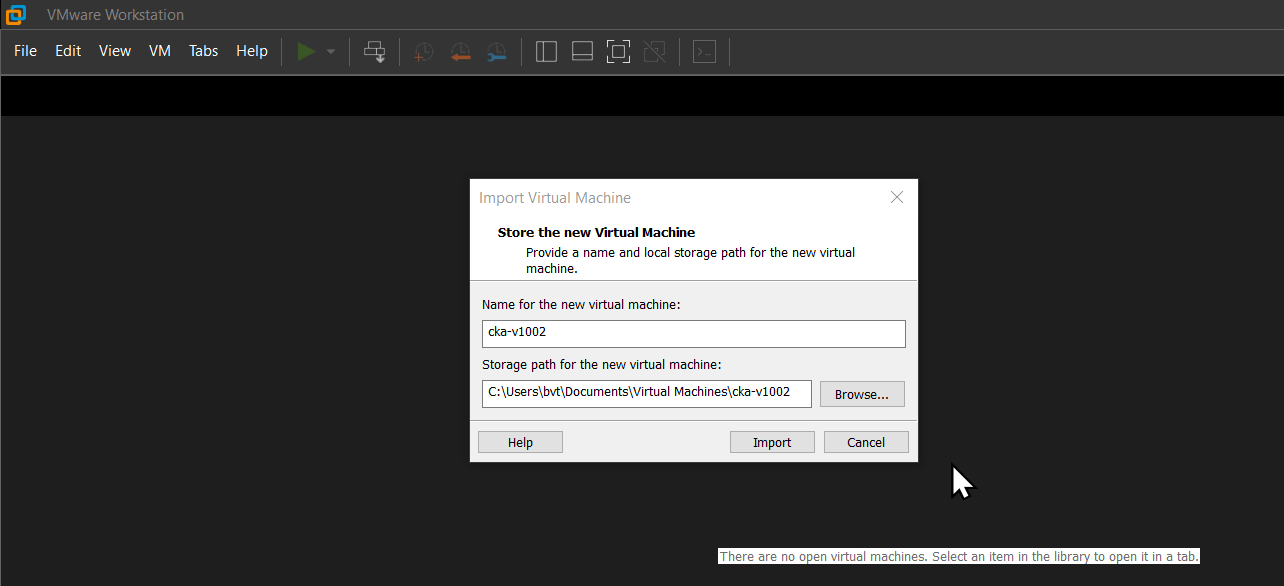Image resolution: width=1284 pixels, height=586 pixels.
Task: Open the console view icon
Action: pos(705,51)
